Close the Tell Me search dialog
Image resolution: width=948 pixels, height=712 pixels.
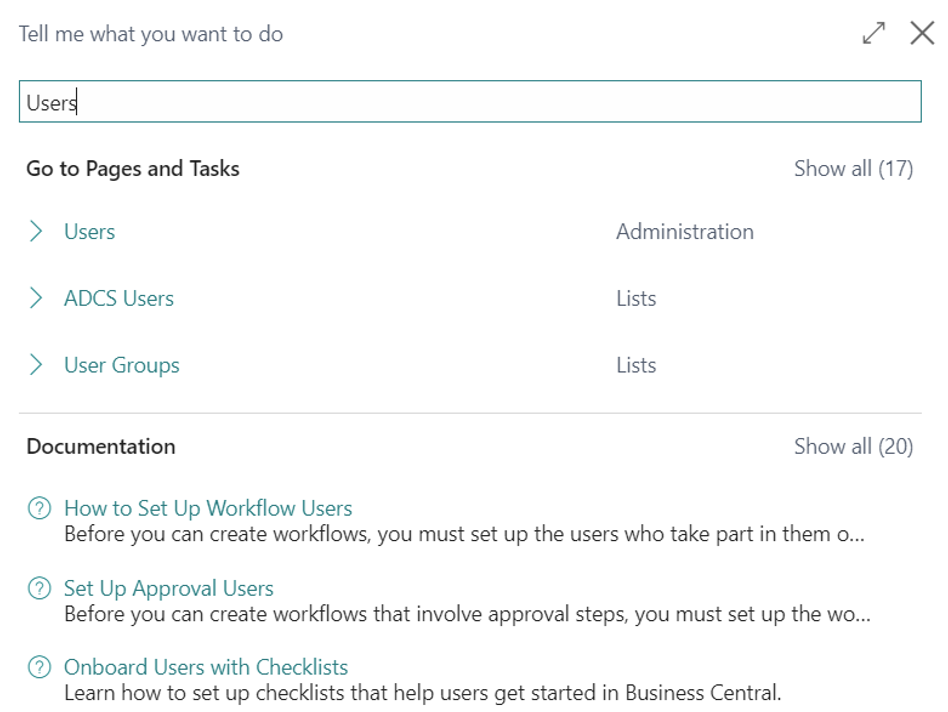[922, 34]
